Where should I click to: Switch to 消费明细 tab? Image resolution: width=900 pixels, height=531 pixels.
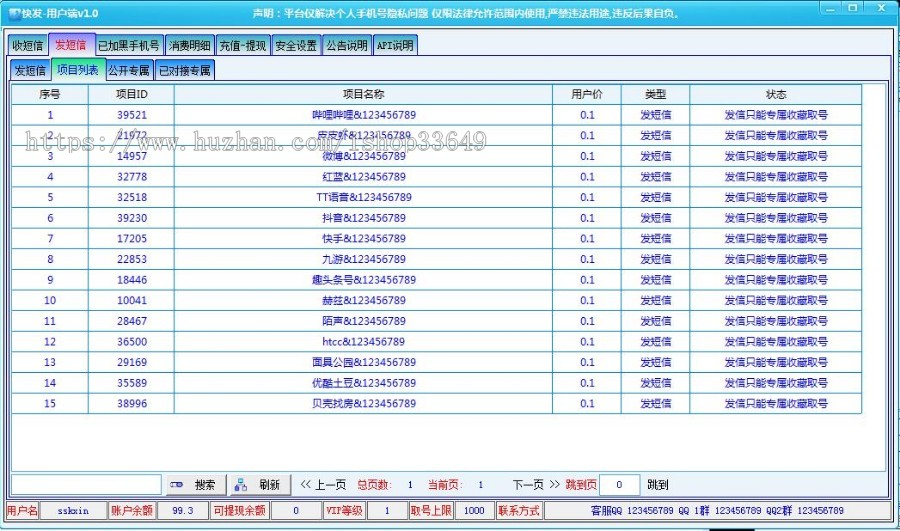189,45
